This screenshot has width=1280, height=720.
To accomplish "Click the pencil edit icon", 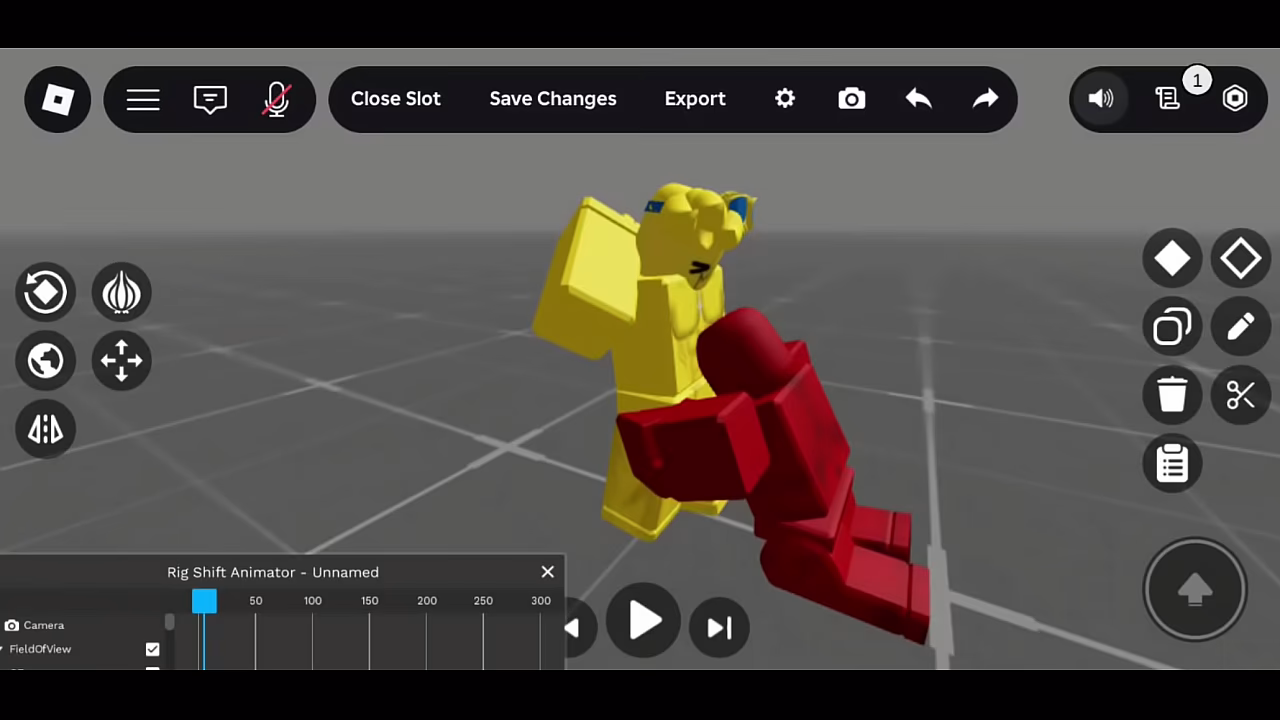I will click(x=1240, y=327).
